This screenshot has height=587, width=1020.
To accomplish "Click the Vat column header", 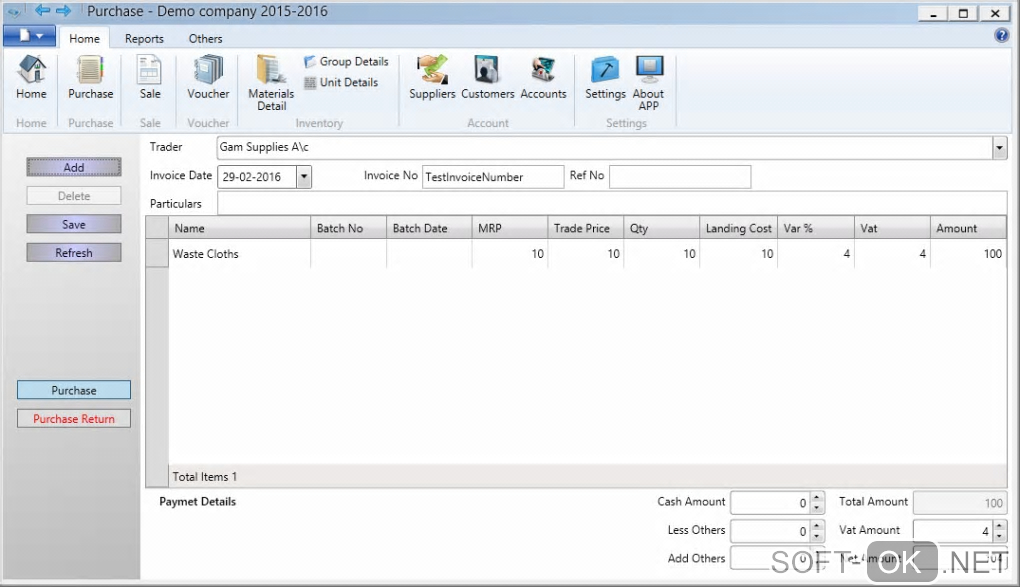I will 892,228.
